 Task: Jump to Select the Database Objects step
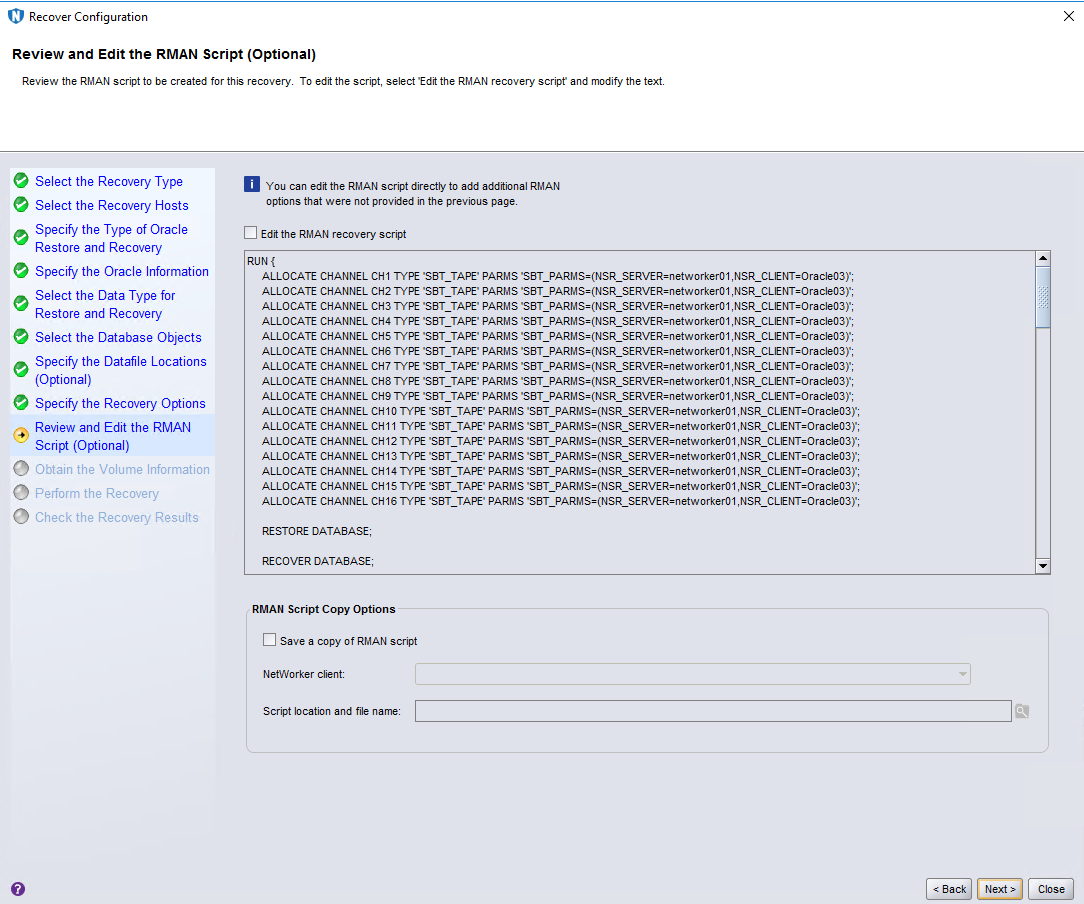pos(118,337)
